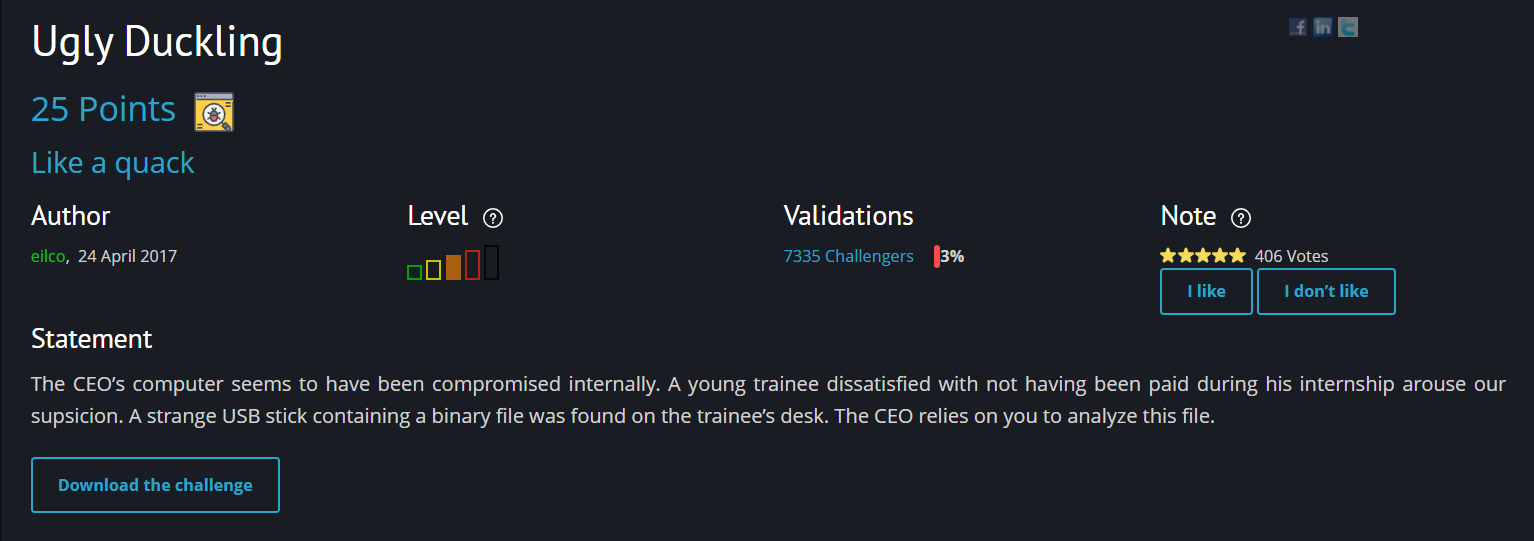Click the yellow second difficulty bar
This screenshot has width=1534, height=541.
click(433, 270)
